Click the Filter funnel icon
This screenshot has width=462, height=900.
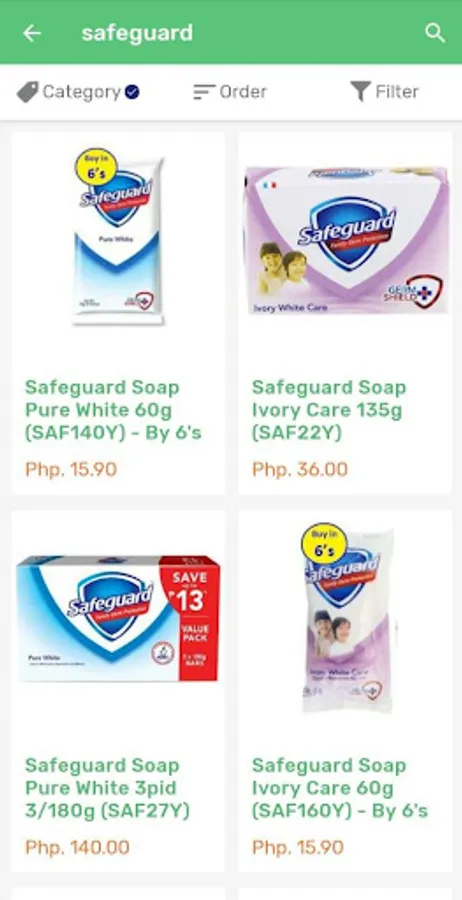[x=360, y=92]
